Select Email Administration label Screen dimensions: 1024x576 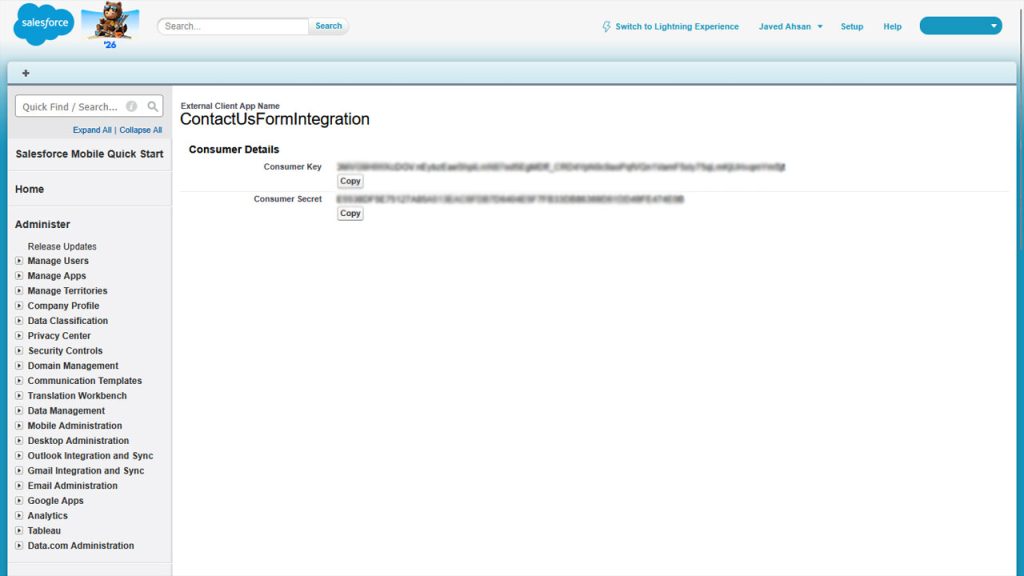(72, 486)
